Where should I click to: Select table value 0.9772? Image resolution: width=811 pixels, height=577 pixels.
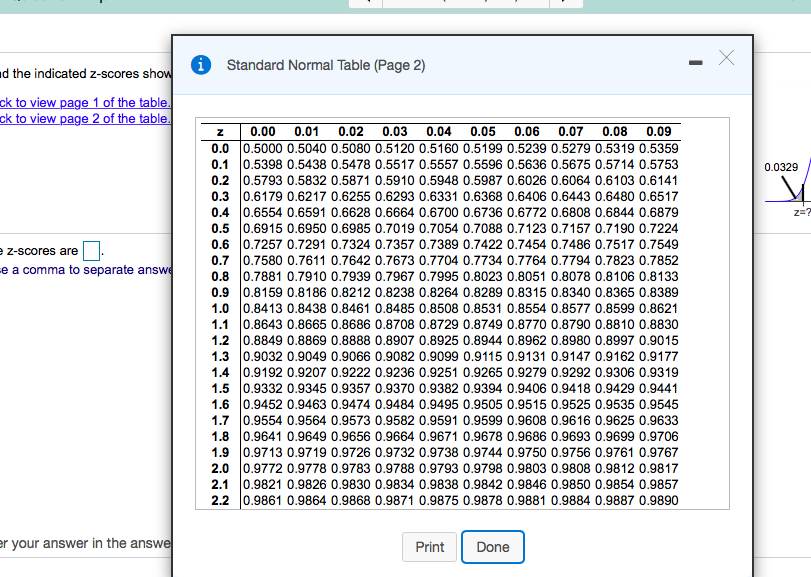[x=263, y=468]
